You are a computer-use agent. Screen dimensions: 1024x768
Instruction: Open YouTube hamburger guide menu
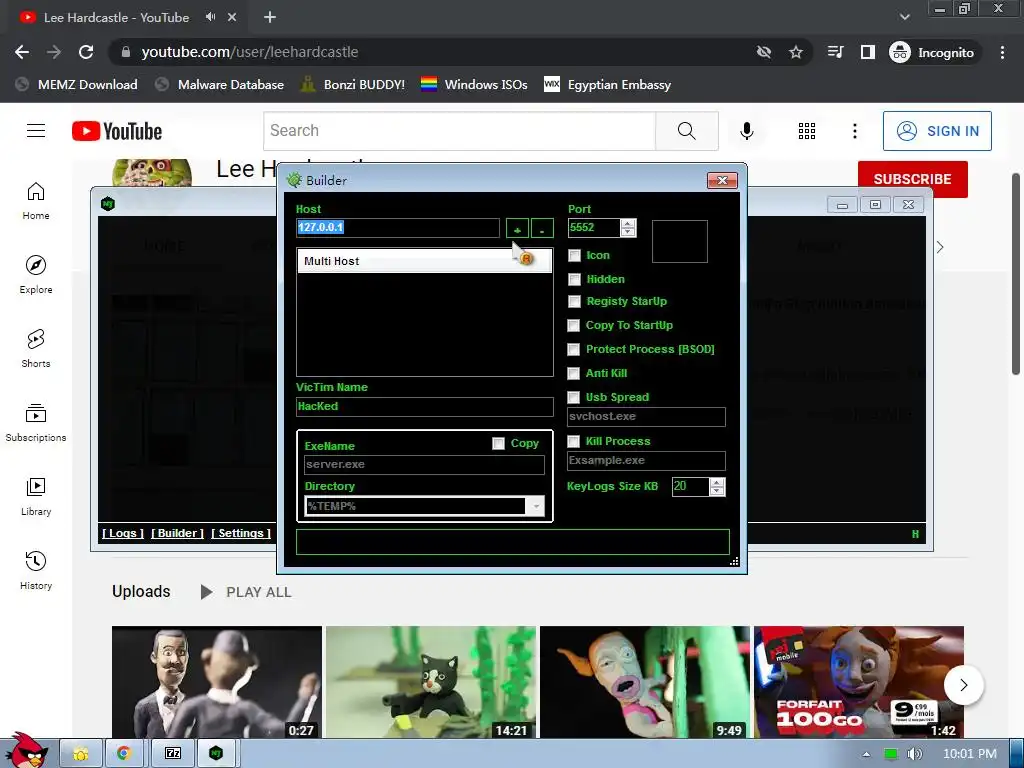[x=36, y=131]
